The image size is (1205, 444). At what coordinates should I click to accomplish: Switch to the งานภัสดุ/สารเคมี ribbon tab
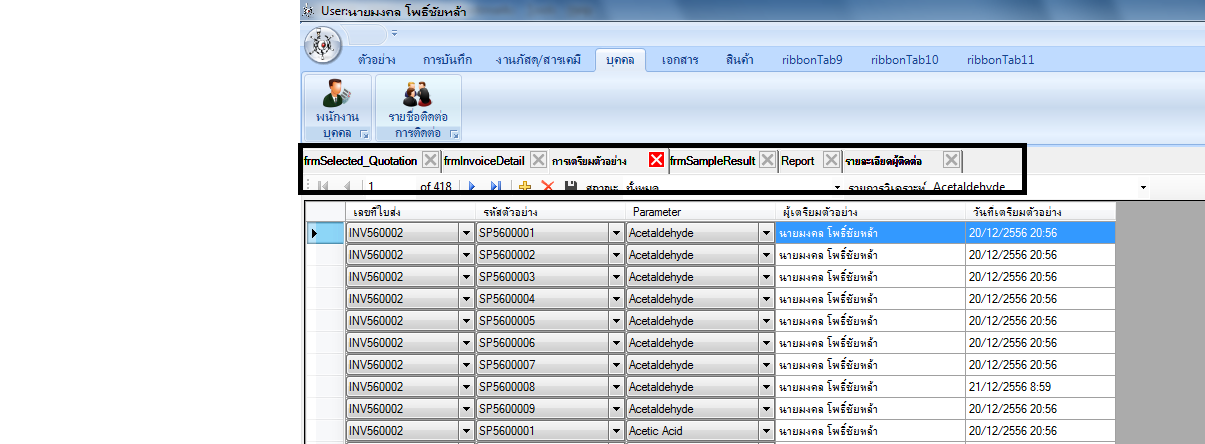pyautogui.click(x=538, y=60)
